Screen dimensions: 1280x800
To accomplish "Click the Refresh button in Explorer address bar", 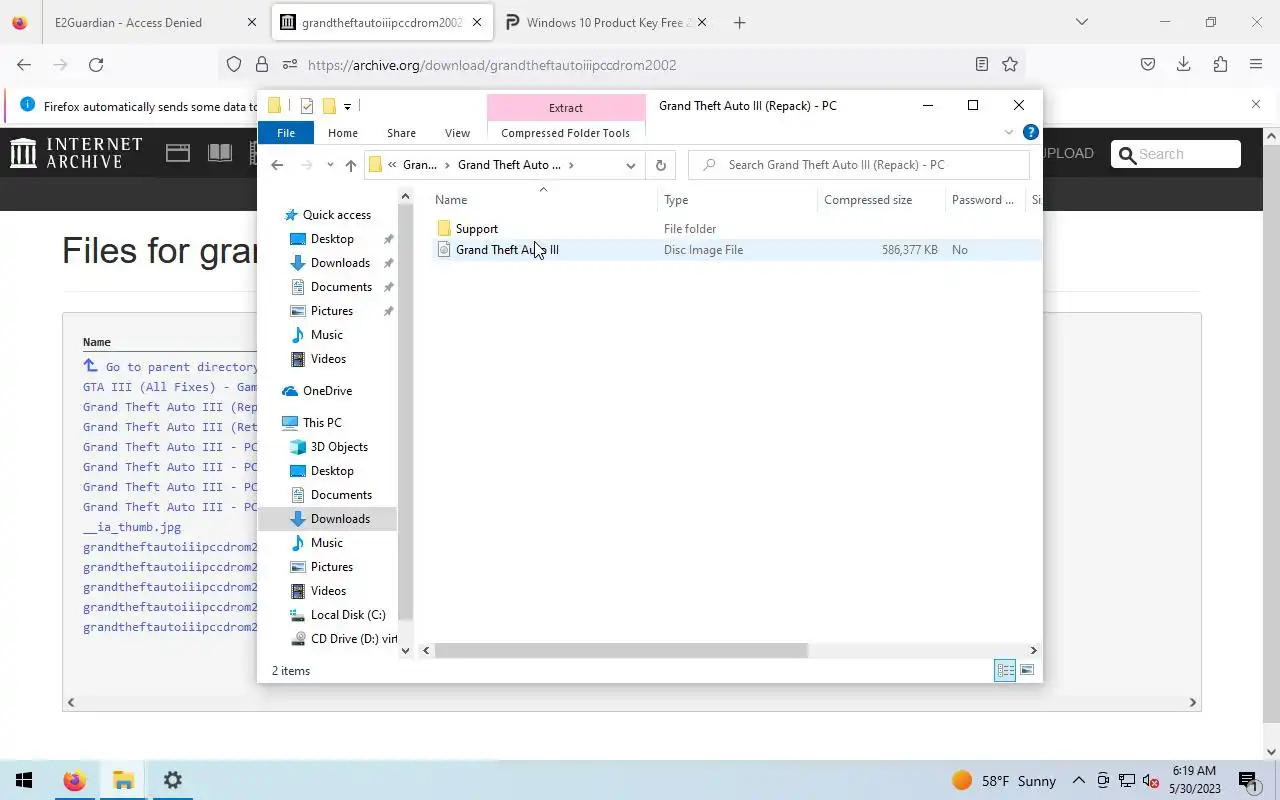I will click(x=660, y=165).
